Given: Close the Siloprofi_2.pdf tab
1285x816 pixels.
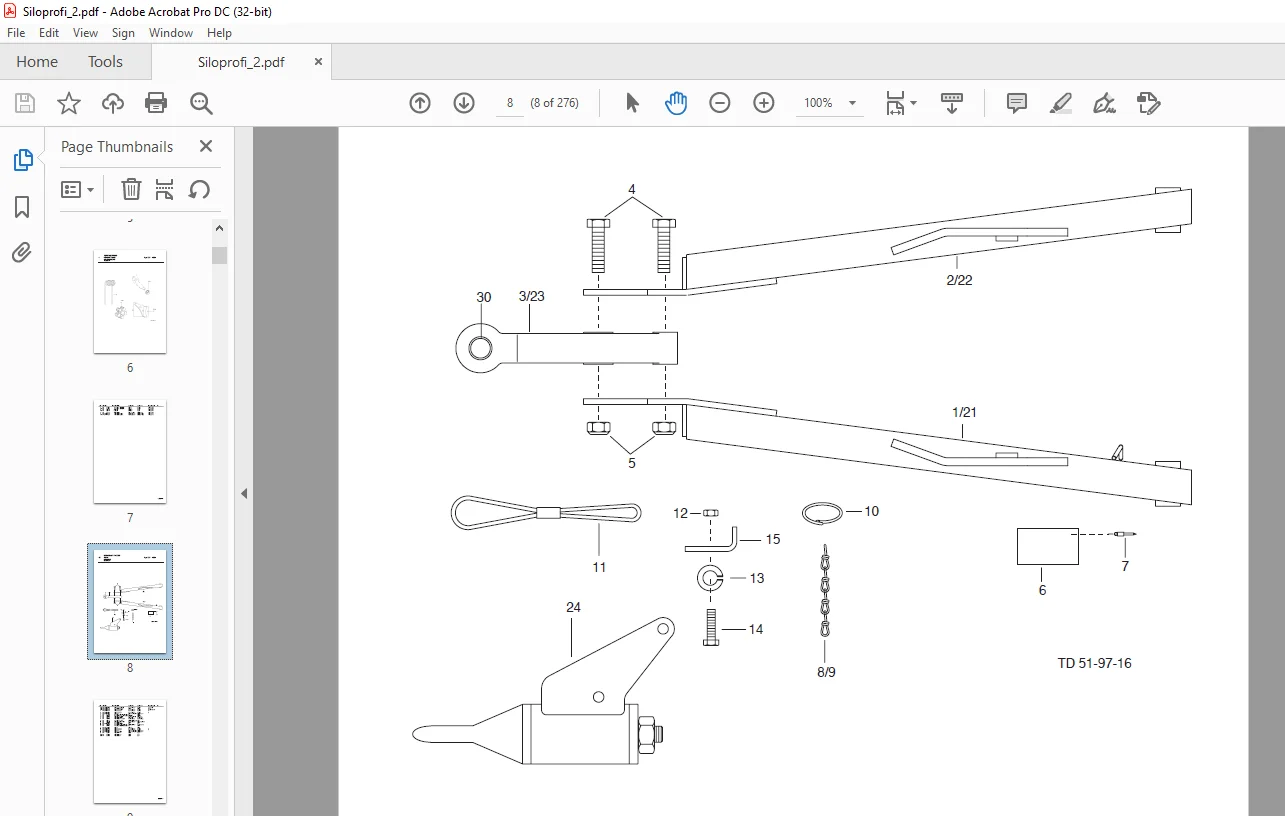Looking at the screenshot, I should [x=318, y=62].
